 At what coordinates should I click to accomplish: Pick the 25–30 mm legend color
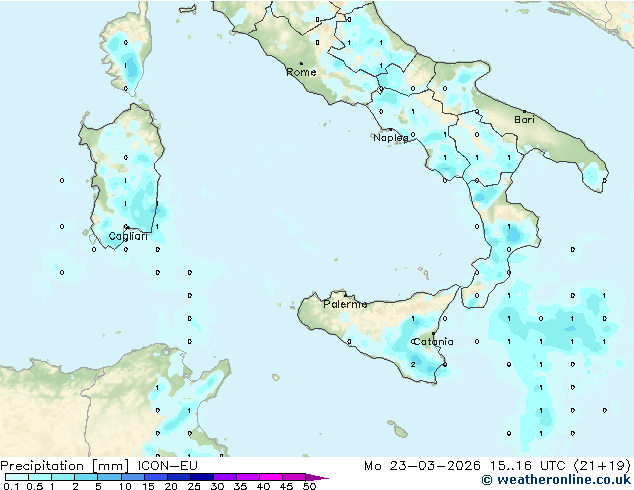(201, 477)
